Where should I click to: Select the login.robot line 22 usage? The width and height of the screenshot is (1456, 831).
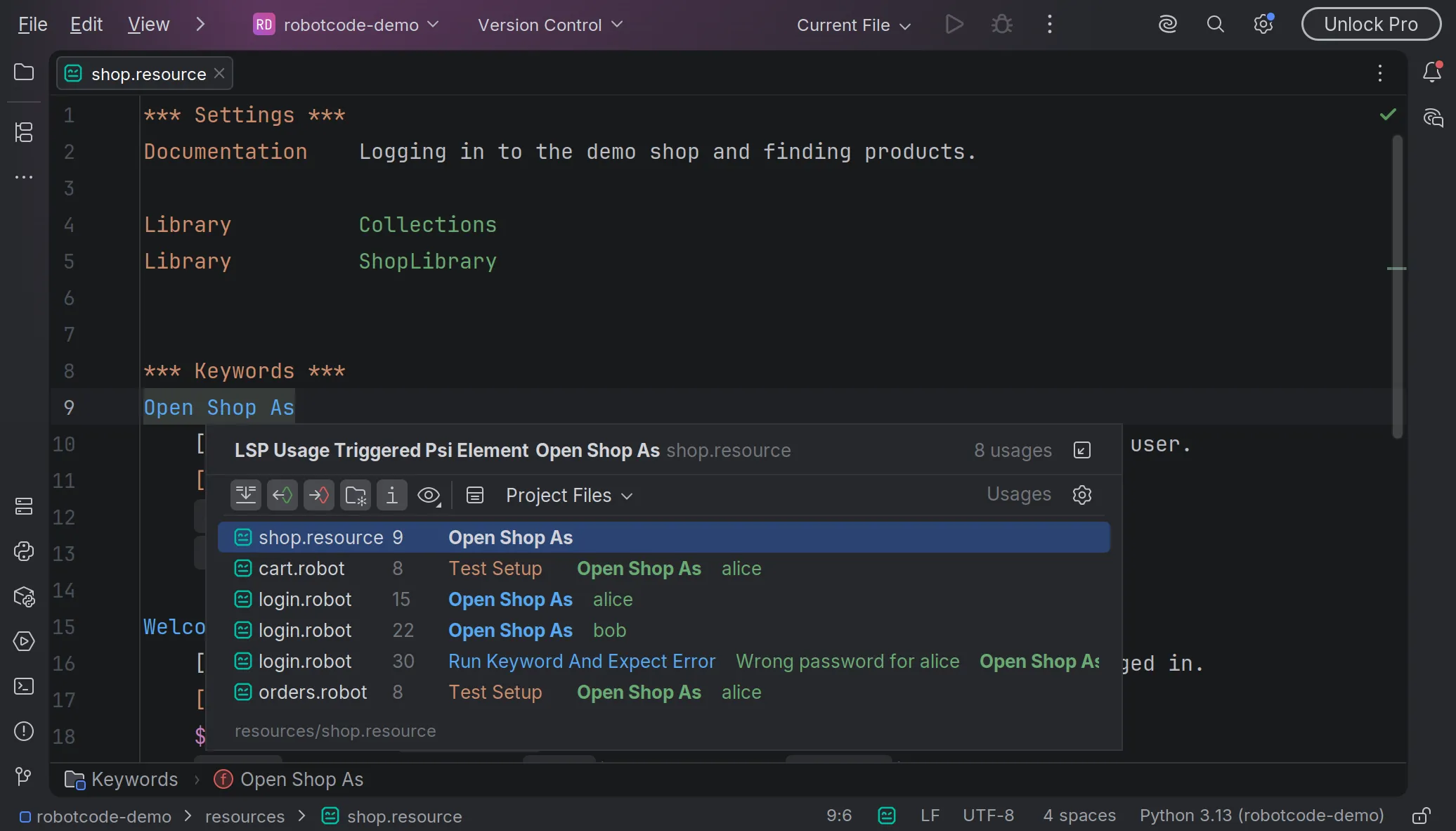[x=664, y=631]
